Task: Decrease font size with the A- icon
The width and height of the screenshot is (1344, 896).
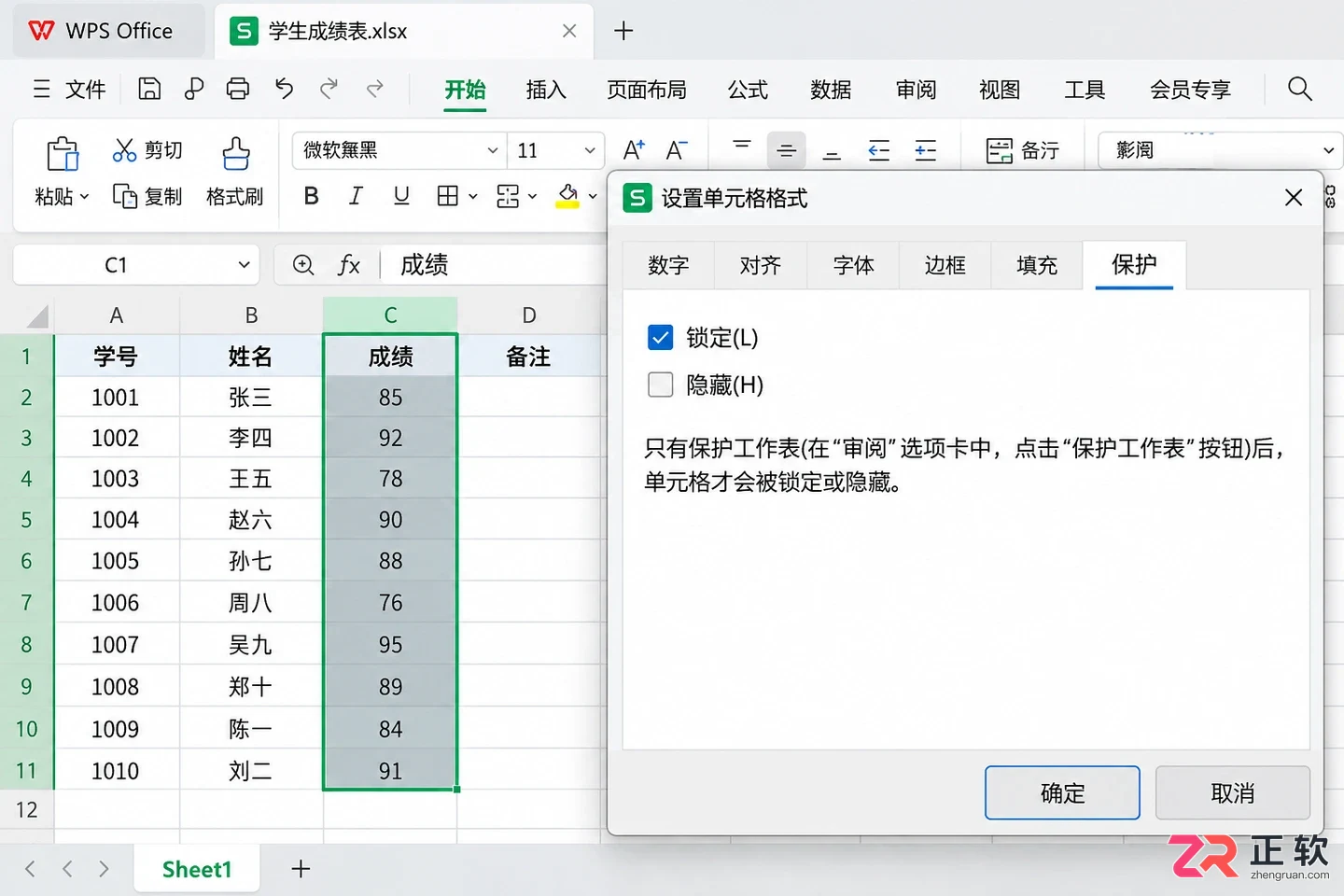Action: 677,150
